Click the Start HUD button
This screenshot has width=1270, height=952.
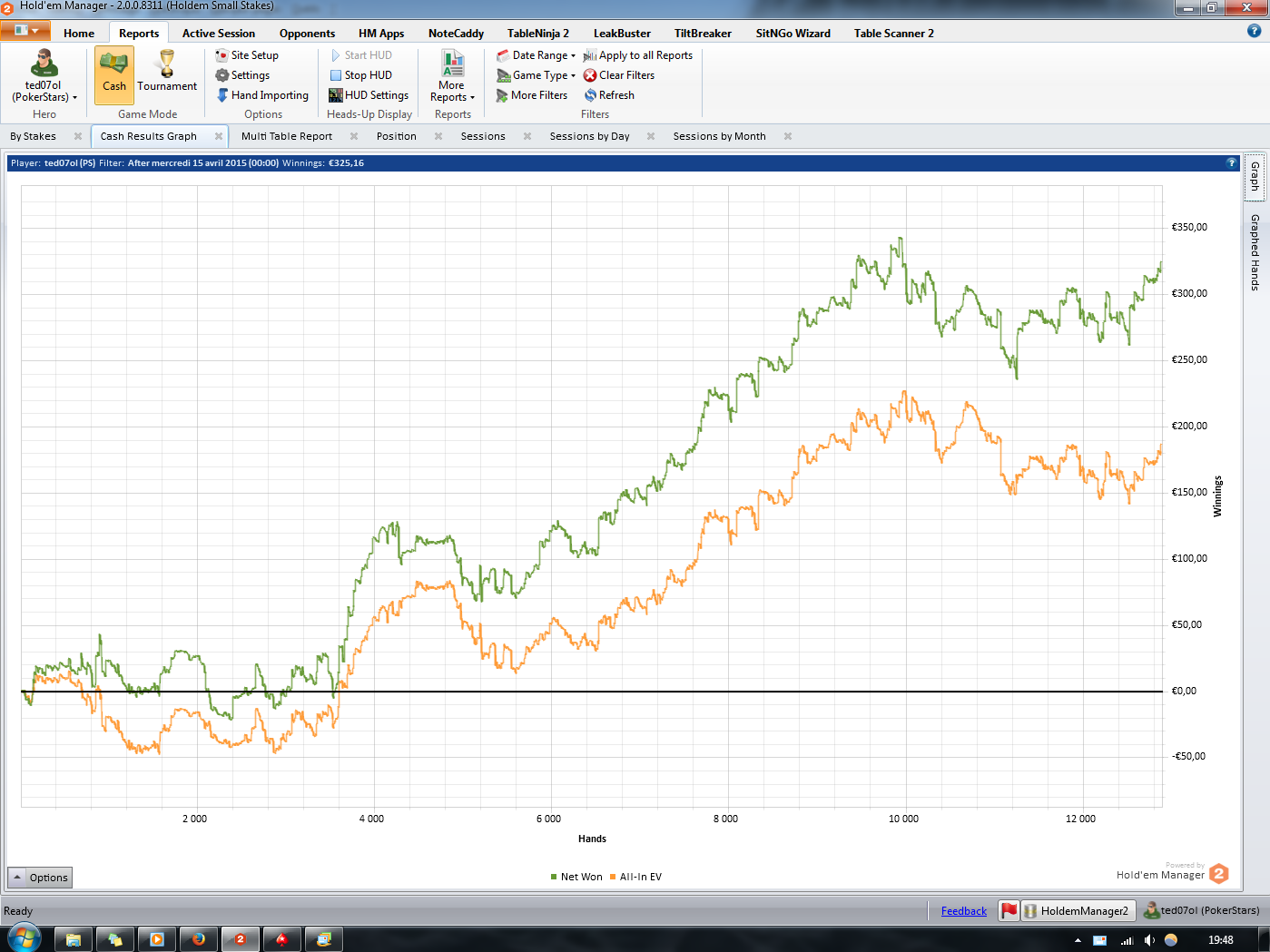click(361, 55)
